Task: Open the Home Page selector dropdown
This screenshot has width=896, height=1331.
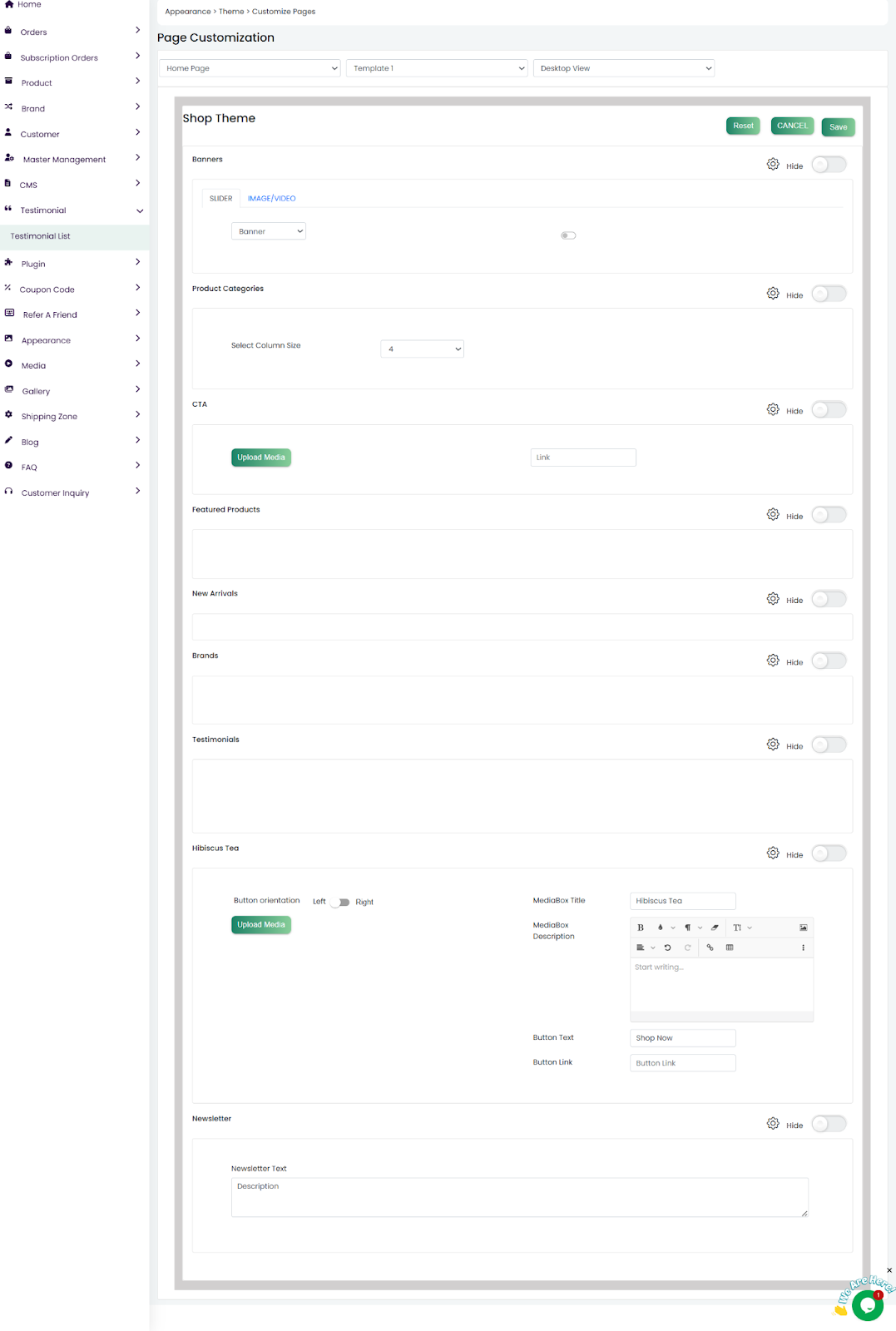Action: (250, 68)
